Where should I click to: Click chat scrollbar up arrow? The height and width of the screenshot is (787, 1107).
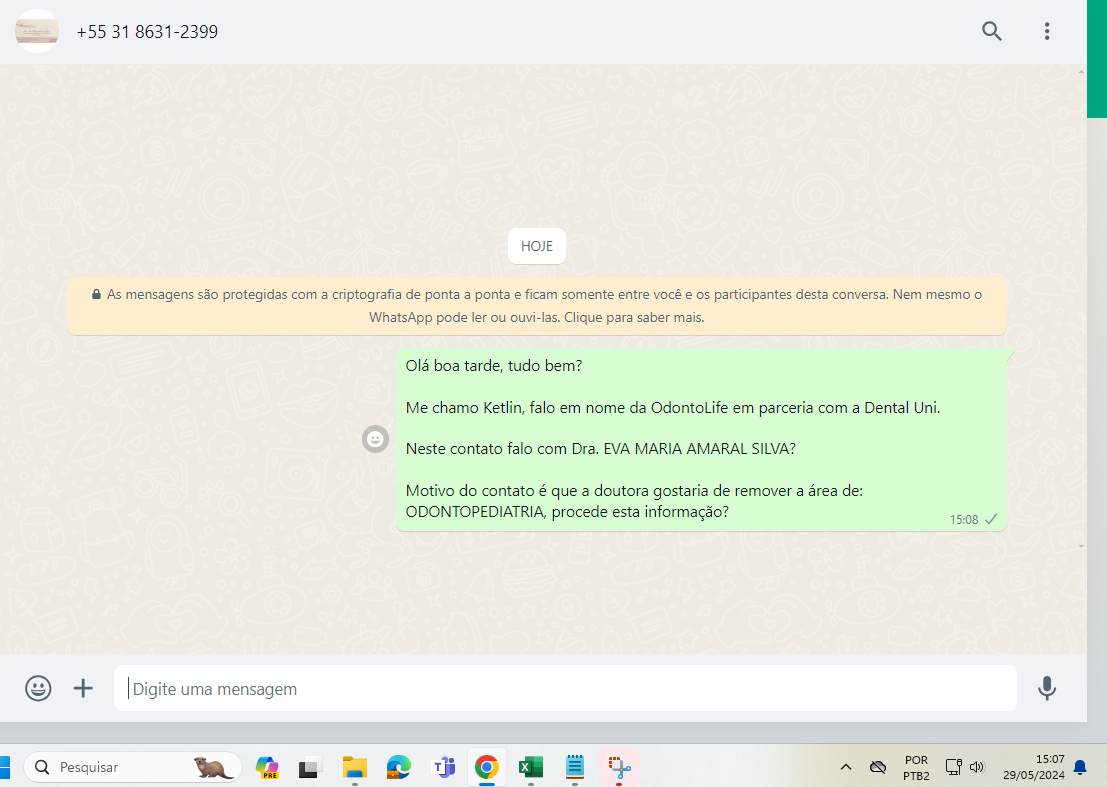(1082, 71)
